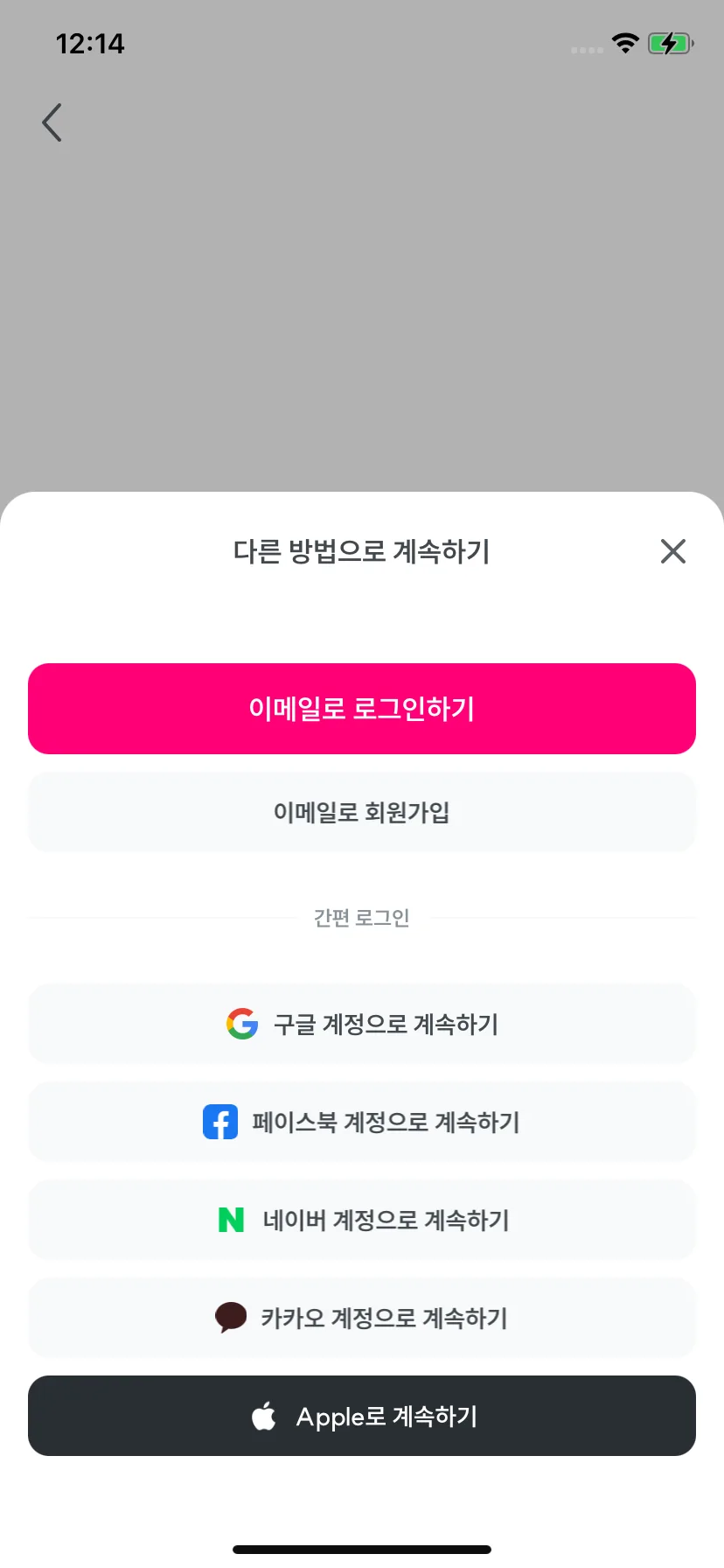Continue with 네이버 계정으로 계속하기
The width and height of the screenshot is (724, 1568).
pyautogui.click(x=362, y=1220)
